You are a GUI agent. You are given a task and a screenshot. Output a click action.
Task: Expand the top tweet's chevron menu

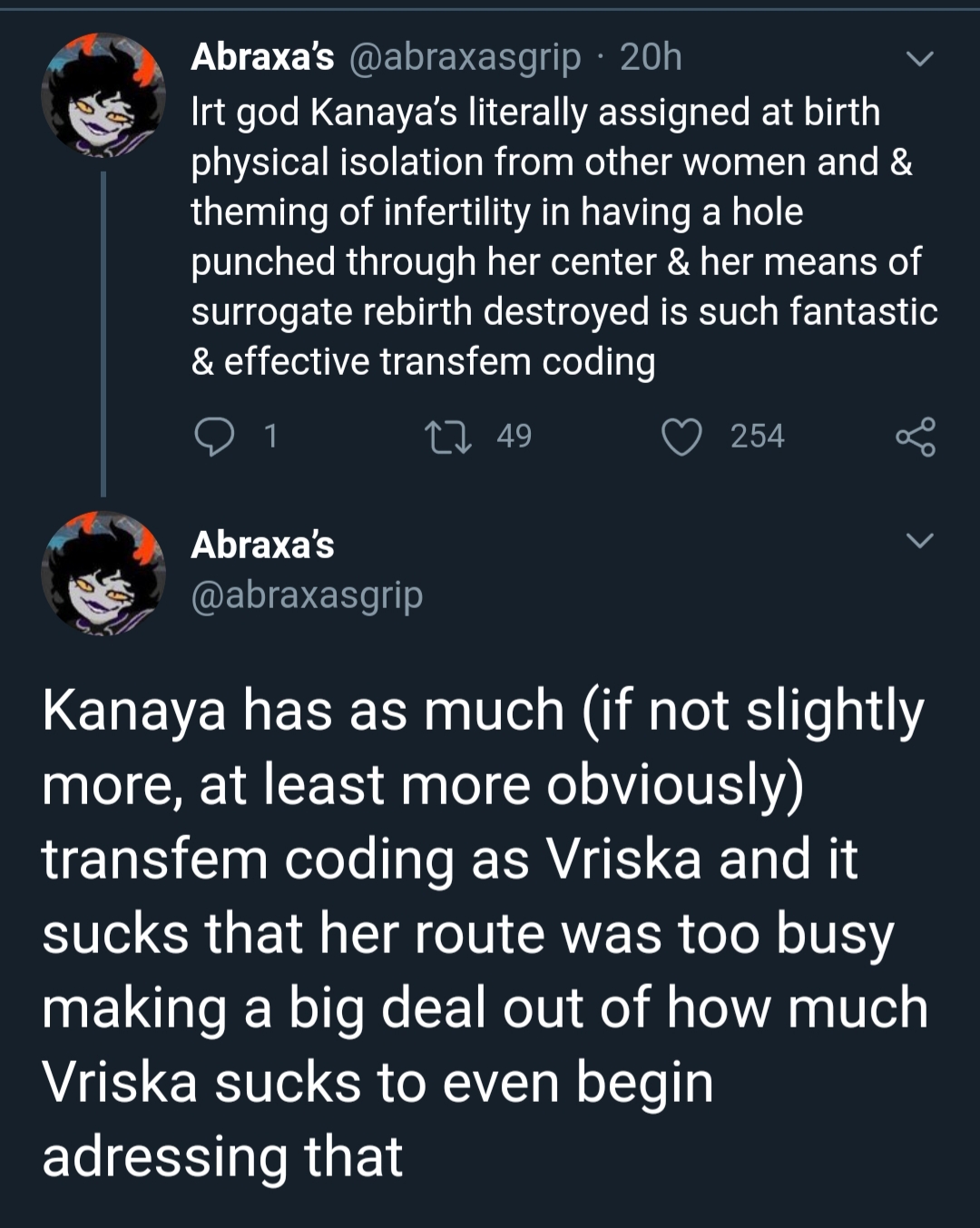click(x=919, y=60)
